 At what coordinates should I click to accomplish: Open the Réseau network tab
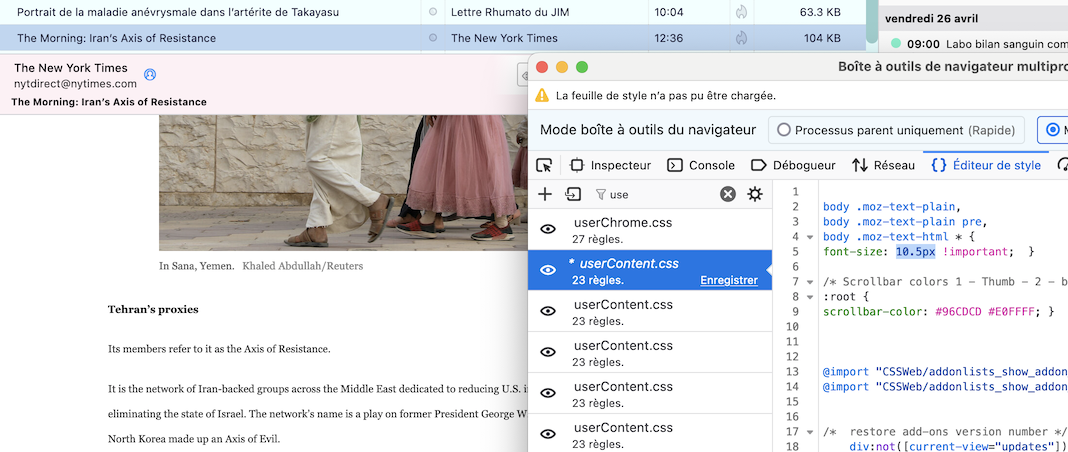click(883, 165)
